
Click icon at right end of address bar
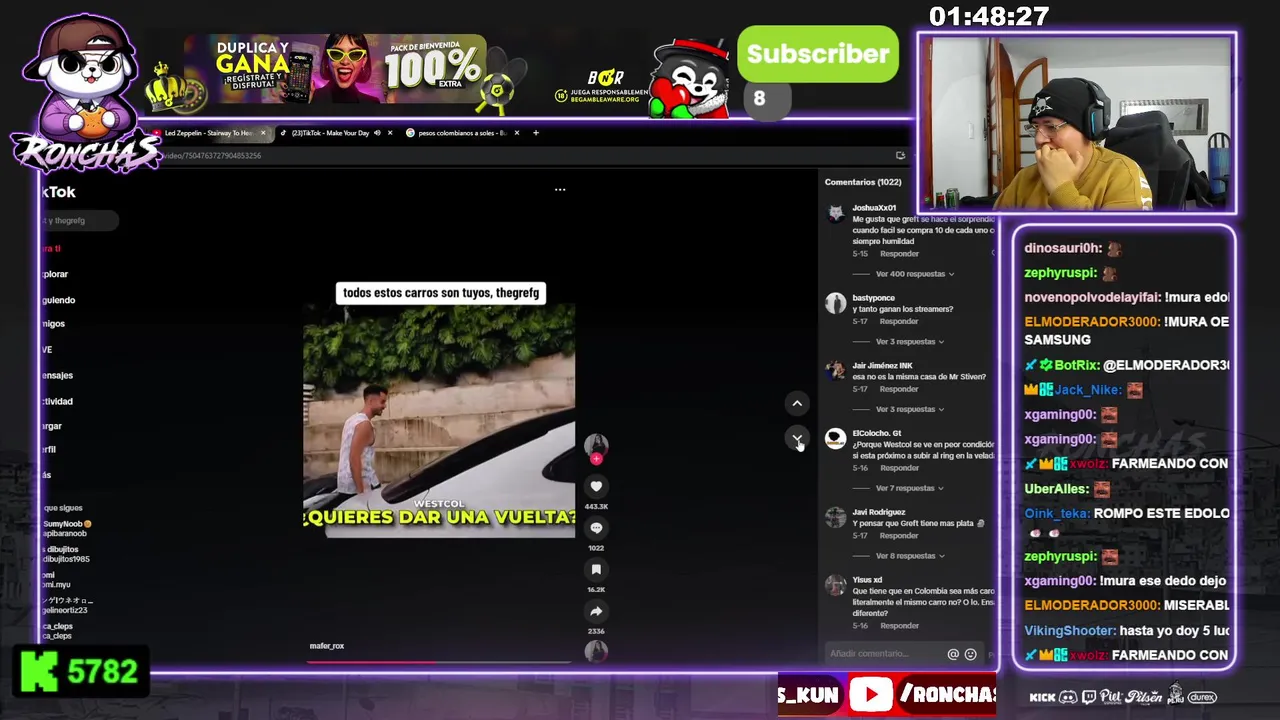(900, 155)
